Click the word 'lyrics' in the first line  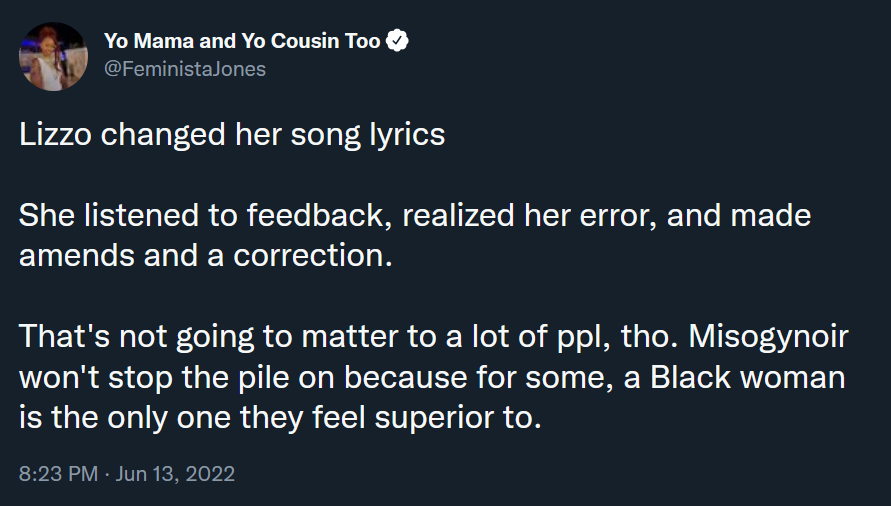(407, 135)
